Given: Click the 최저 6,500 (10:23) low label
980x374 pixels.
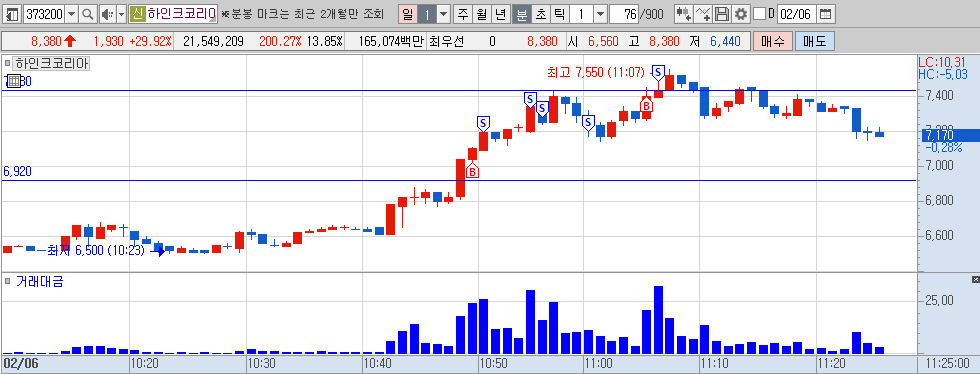Looking at the screenshot, I should 95,251.
